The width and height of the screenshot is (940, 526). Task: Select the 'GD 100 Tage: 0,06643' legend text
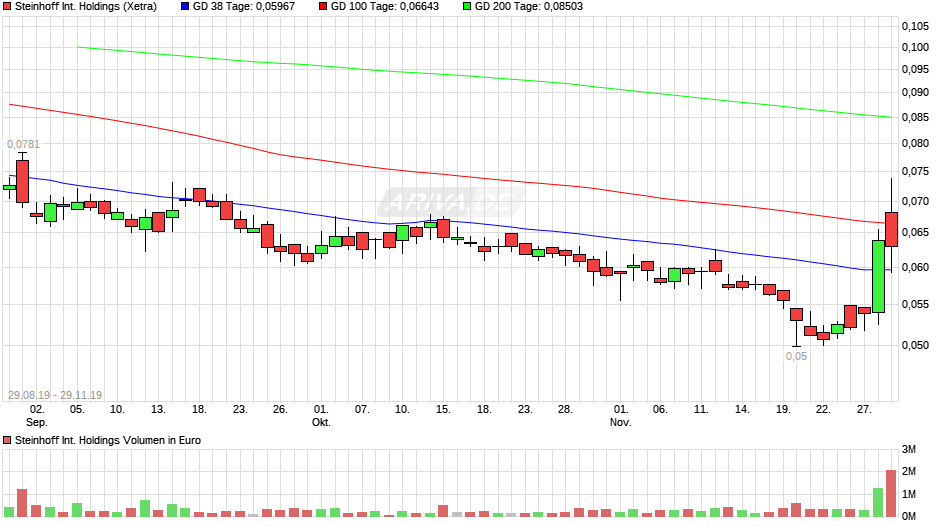pos(385,7)
